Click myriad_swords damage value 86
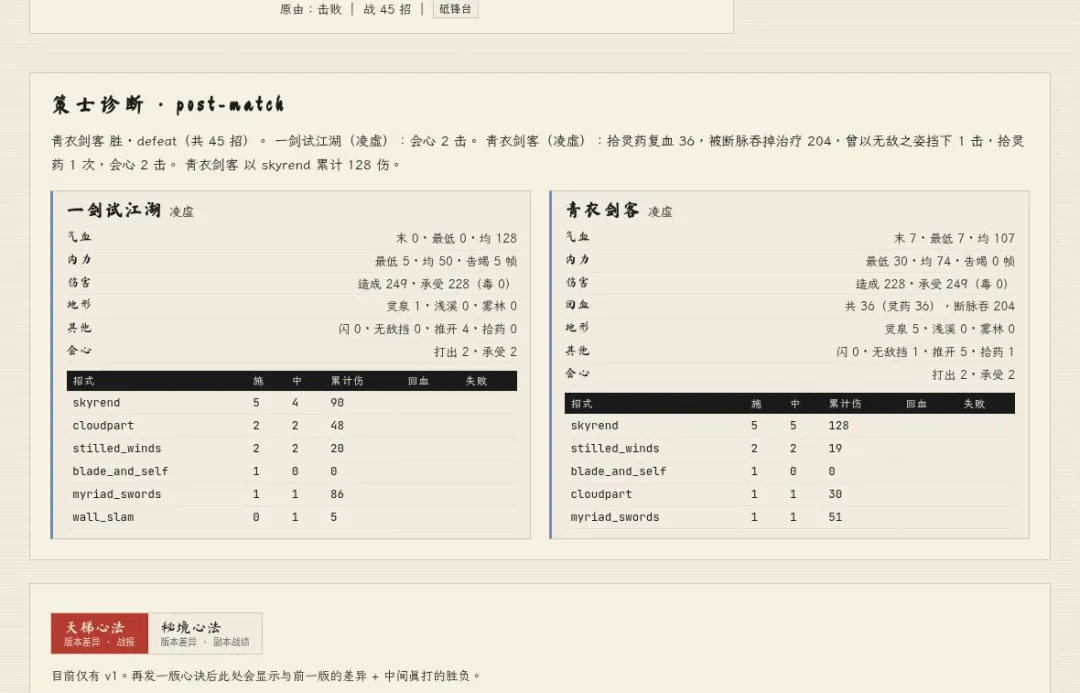Viewport: 1080px width, 693px height. tap(337, 494)
